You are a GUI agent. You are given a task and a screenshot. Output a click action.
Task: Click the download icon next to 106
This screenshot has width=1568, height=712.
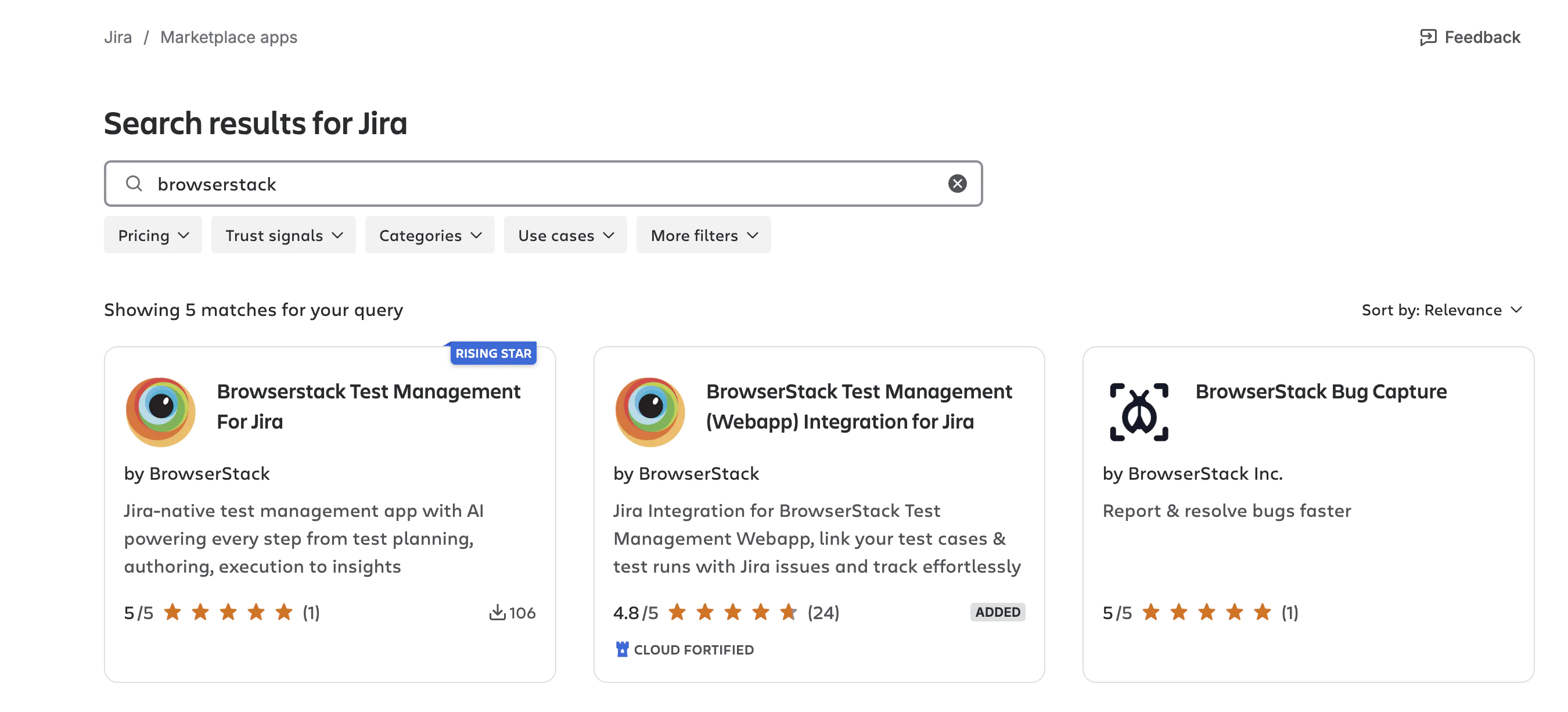tap(497, 612)
